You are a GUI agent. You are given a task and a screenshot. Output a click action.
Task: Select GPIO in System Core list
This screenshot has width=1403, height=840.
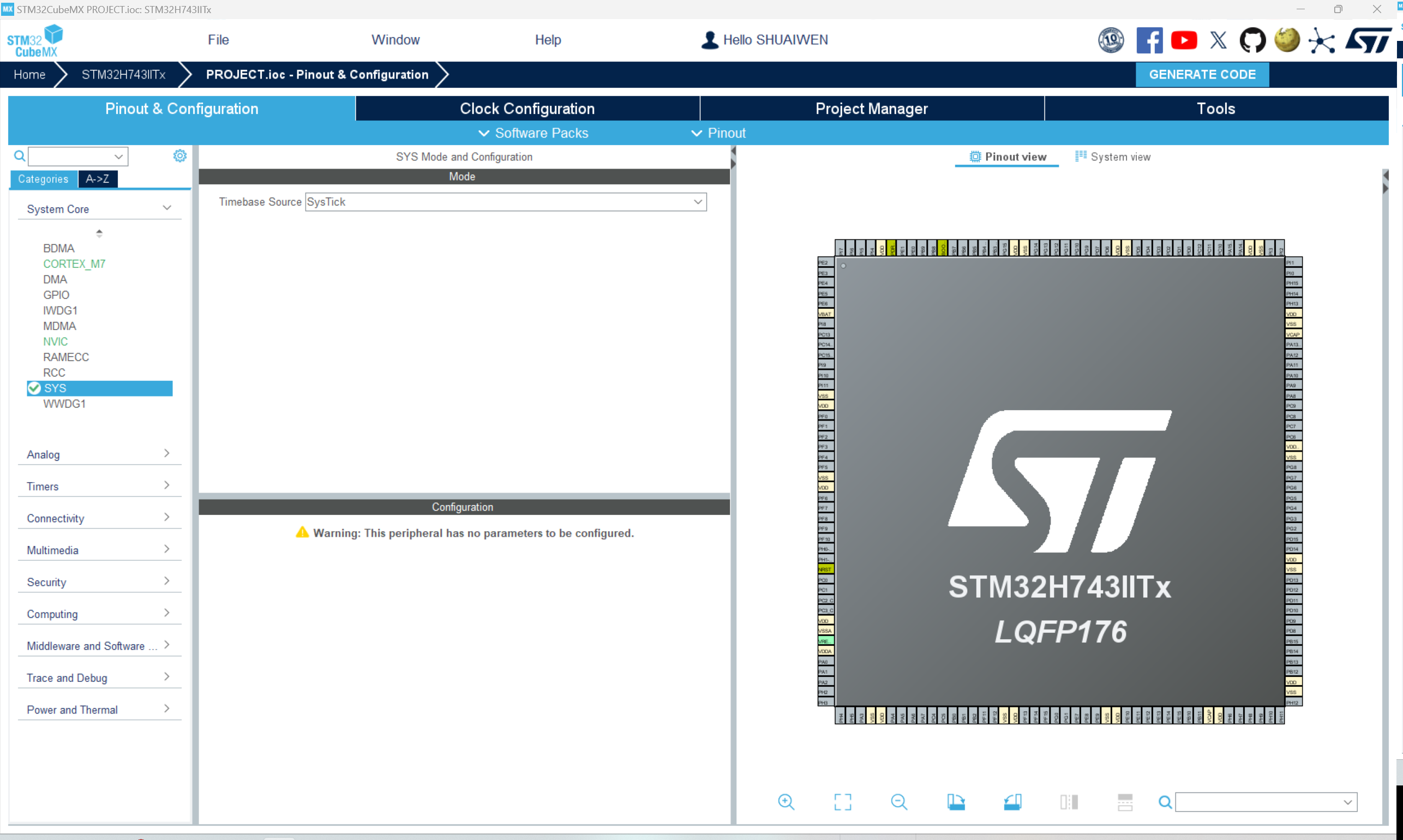pyautogui.click(x=56, y=295)
